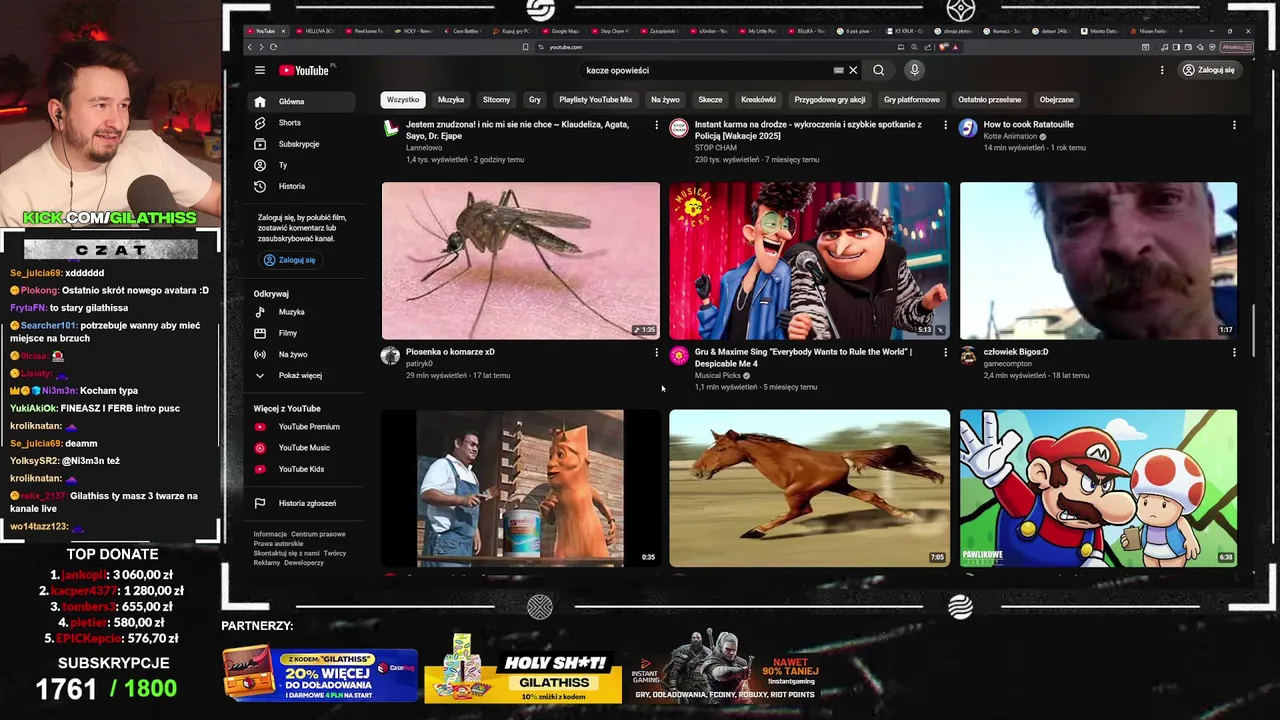Select Playlisty YouTube Mix chip
Viewport: 1280px width, 720px height.
[x=596, y=100]
